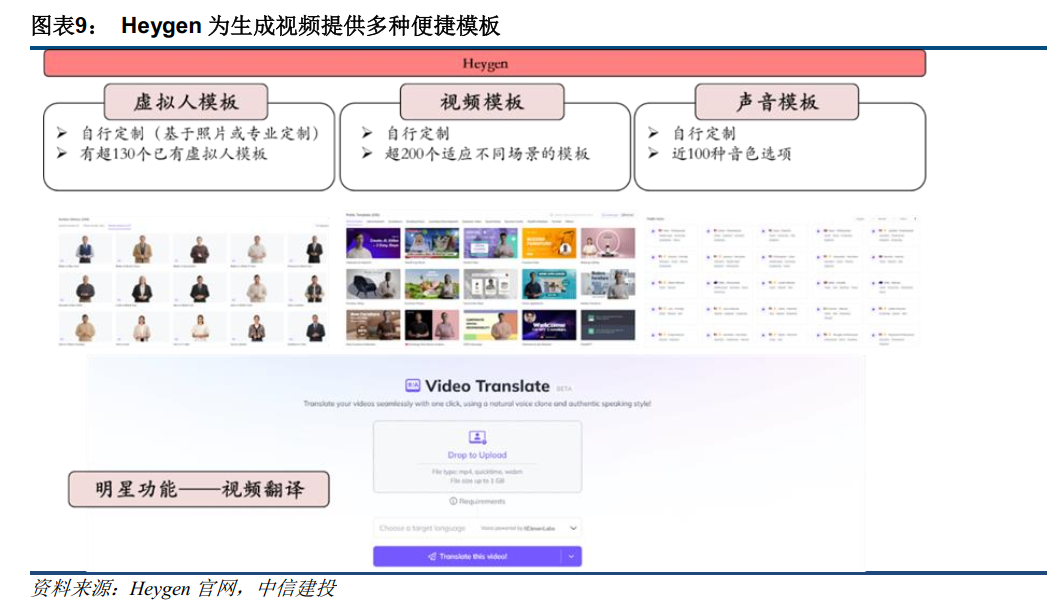Click the Video Translate logo icon
The image size is (1060, 610).
coord(412,385)
